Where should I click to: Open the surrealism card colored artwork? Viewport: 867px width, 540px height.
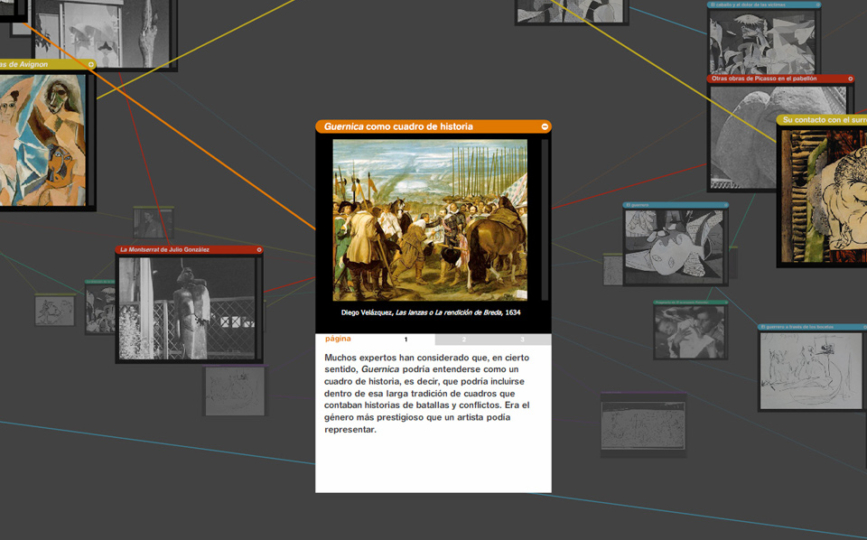(x=824, y=196)
